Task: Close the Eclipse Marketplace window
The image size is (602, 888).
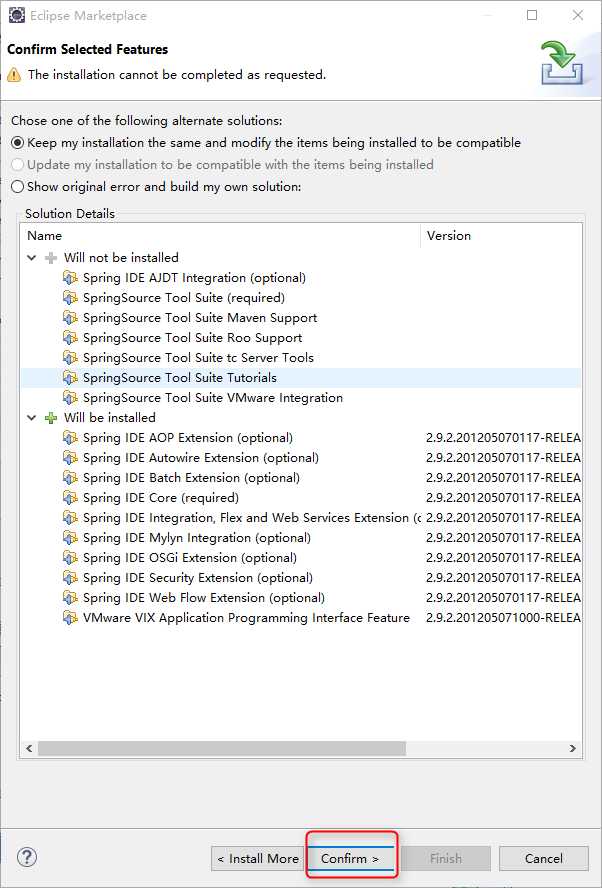Action: [578, 15]
